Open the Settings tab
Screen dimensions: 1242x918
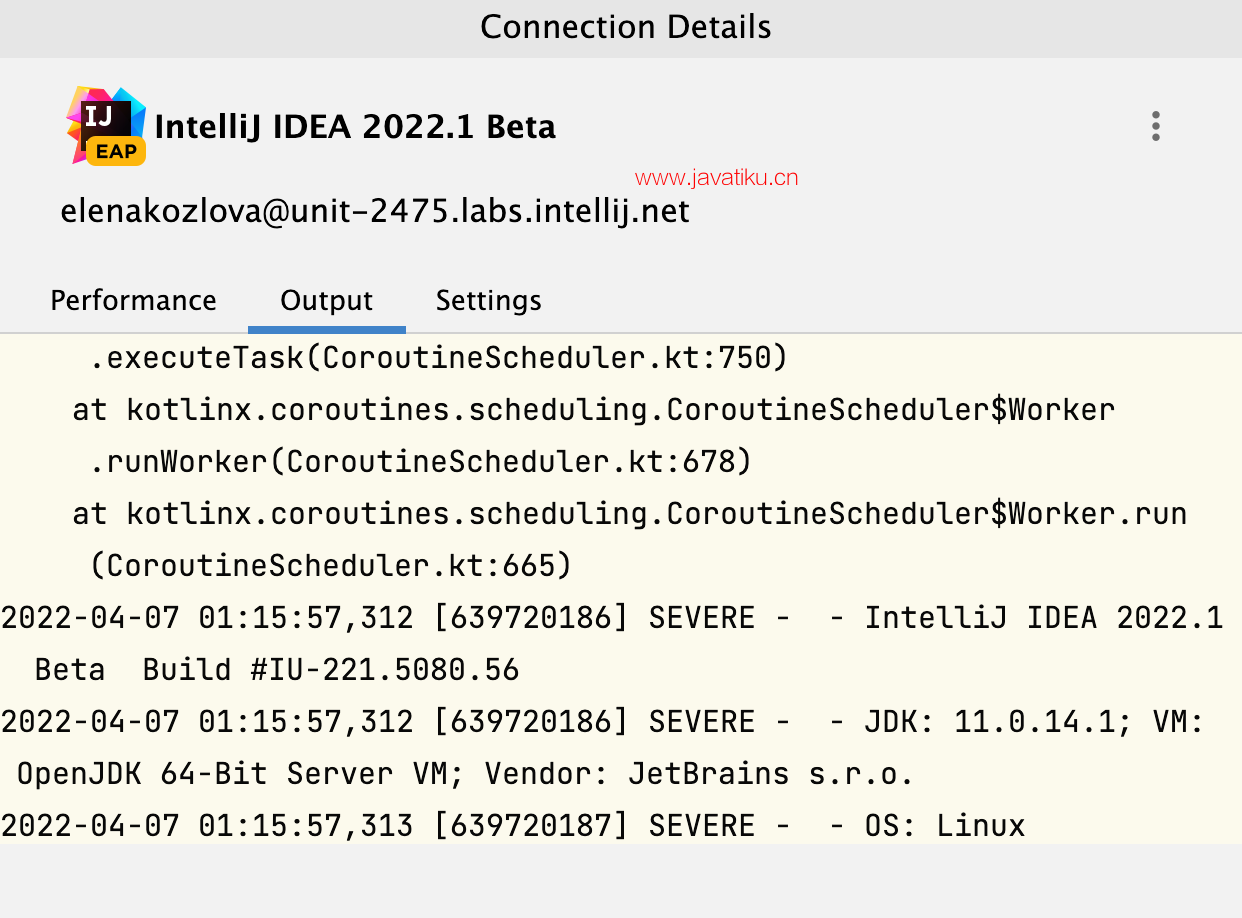point(488,301)
